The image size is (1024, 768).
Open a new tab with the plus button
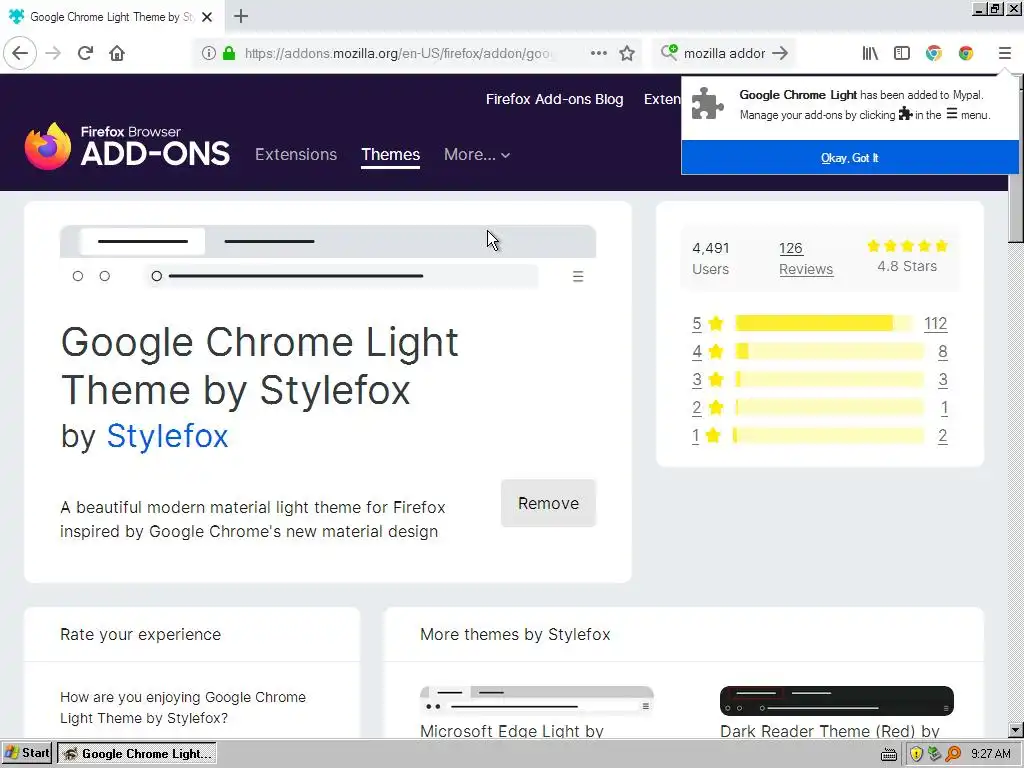click(x=241, y=16)
